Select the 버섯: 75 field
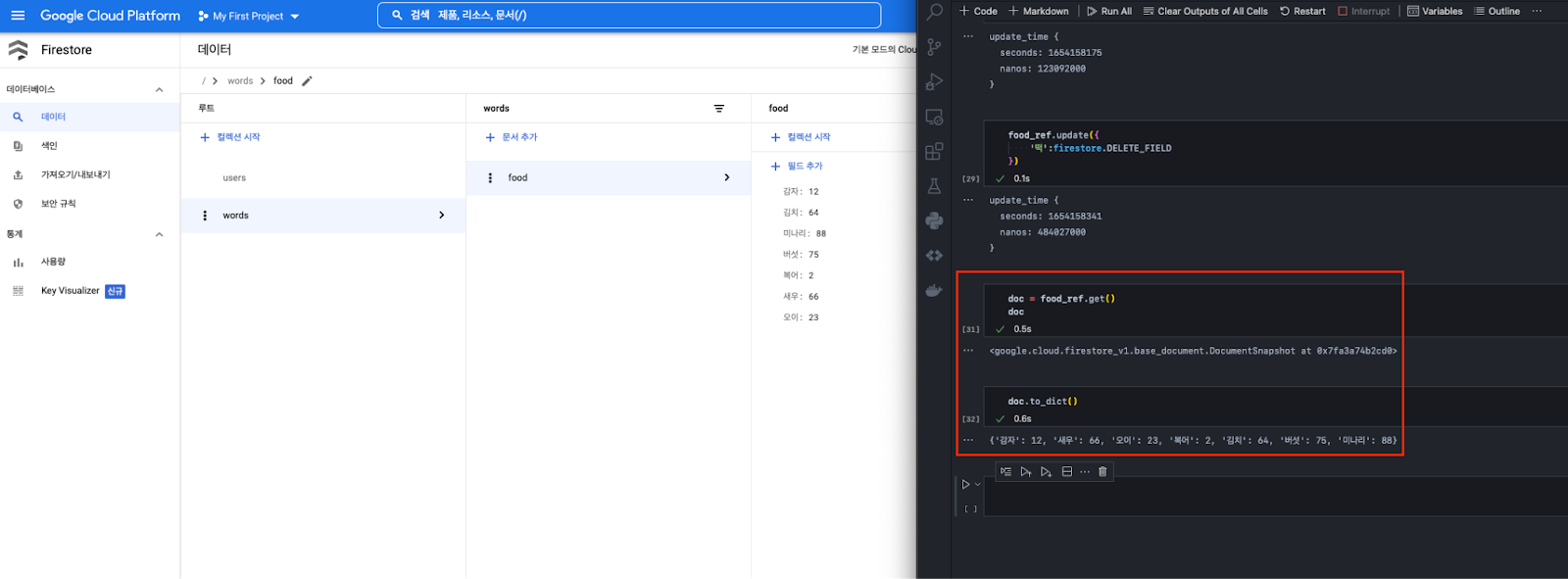This screenshot has height=579, width=1568. tap(801, 255)
